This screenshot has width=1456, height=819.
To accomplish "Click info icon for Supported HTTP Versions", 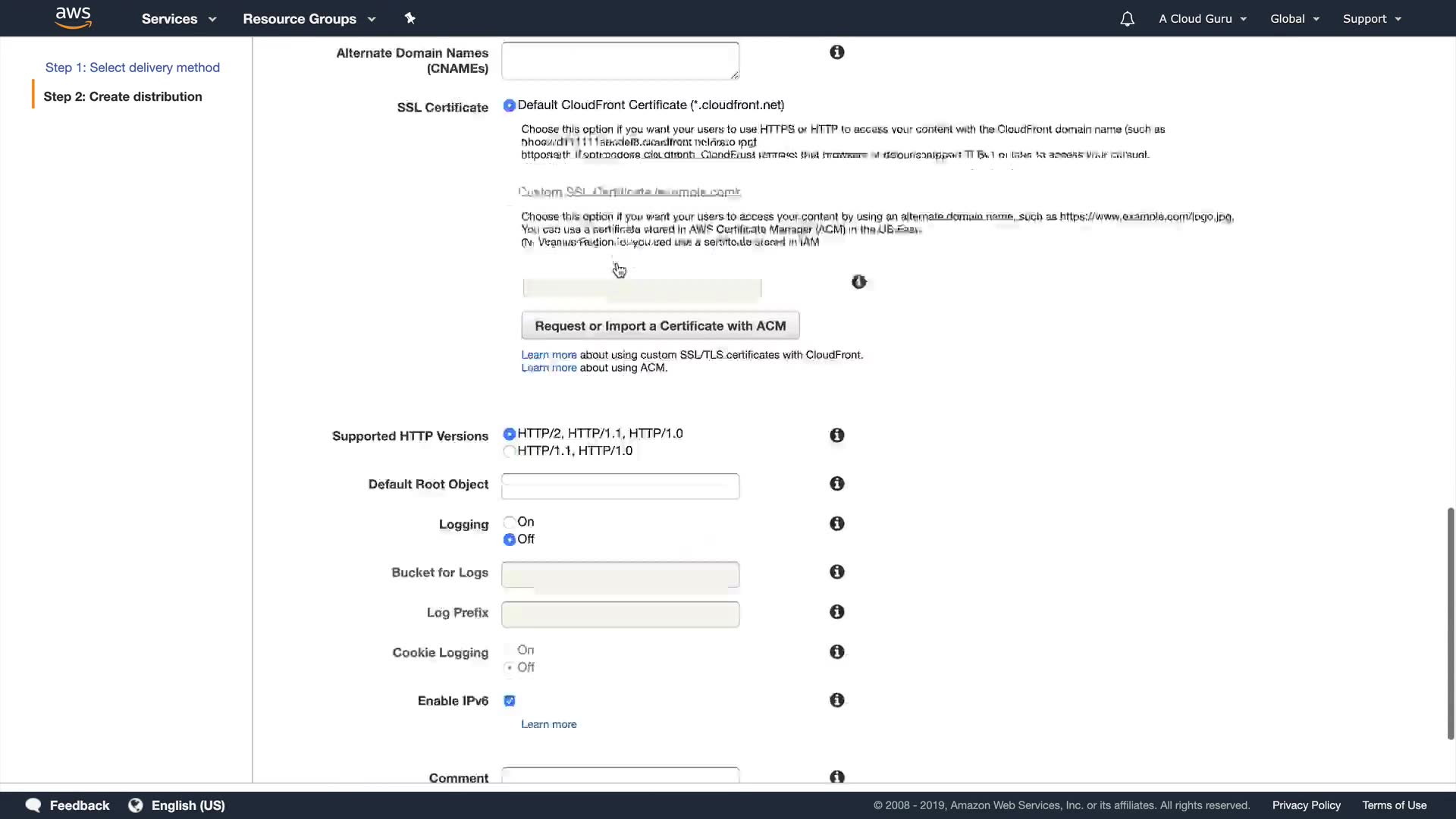I will pyautogui.click(x=836, y=435).
